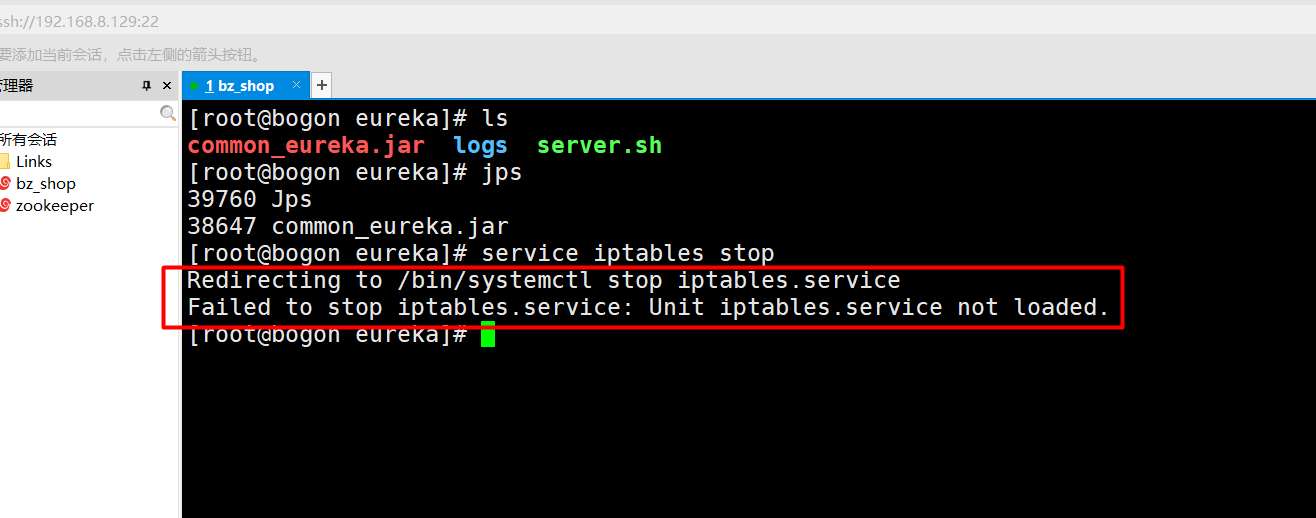Click the zookeeper session icon
1316x518 pixels.
4,205
